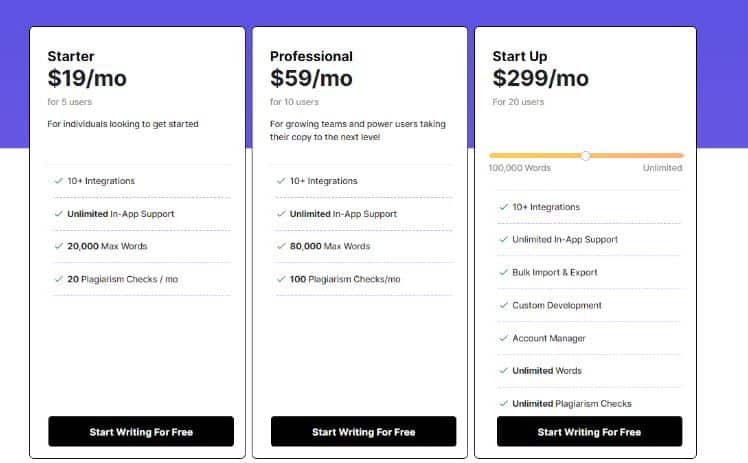Screen dimensions: 748x463
Task: Click checkmark next to Bulk Import & Export
Action: 503,272
